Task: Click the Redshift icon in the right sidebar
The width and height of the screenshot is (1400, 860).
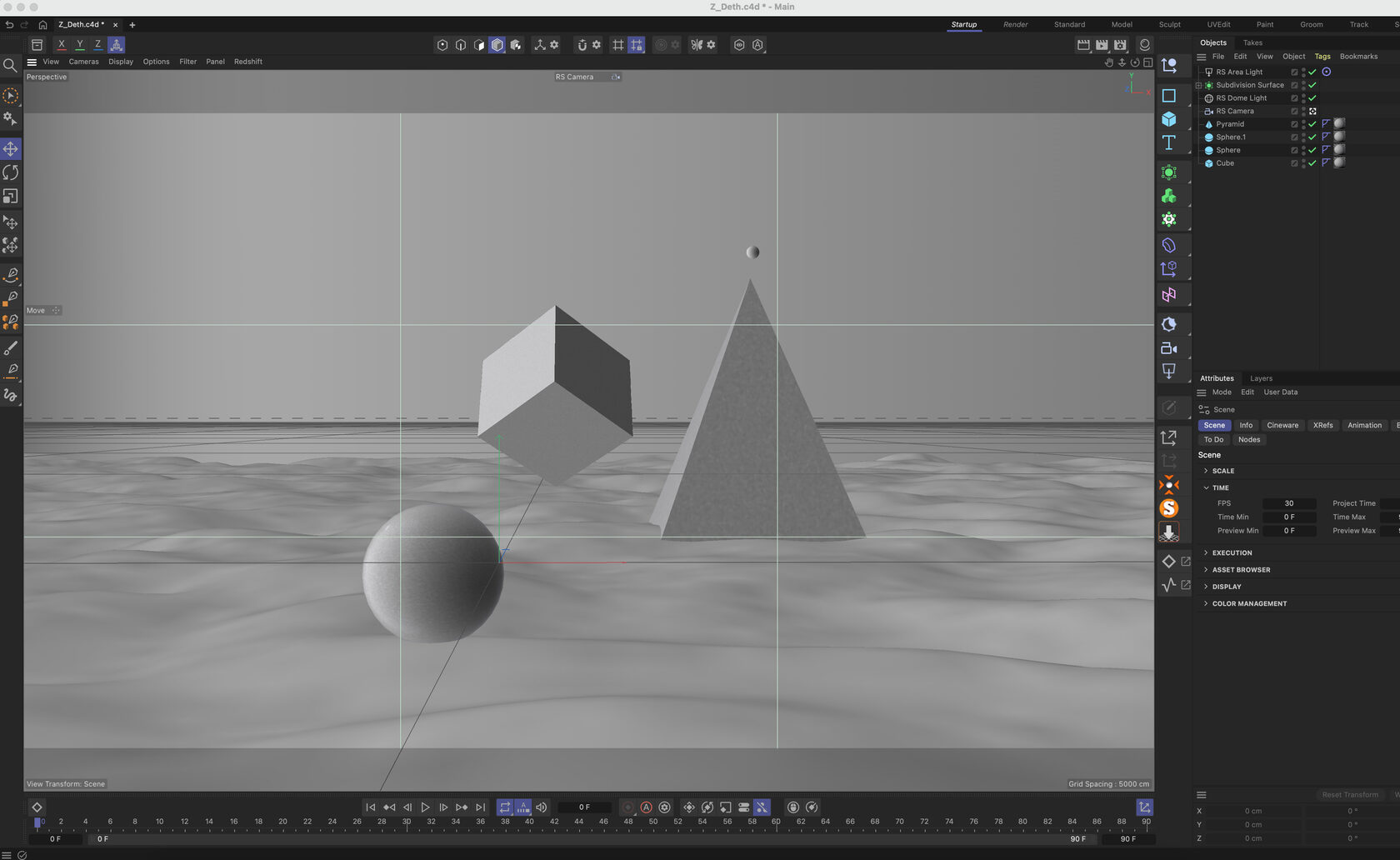Action: (x=1171, y=484)
